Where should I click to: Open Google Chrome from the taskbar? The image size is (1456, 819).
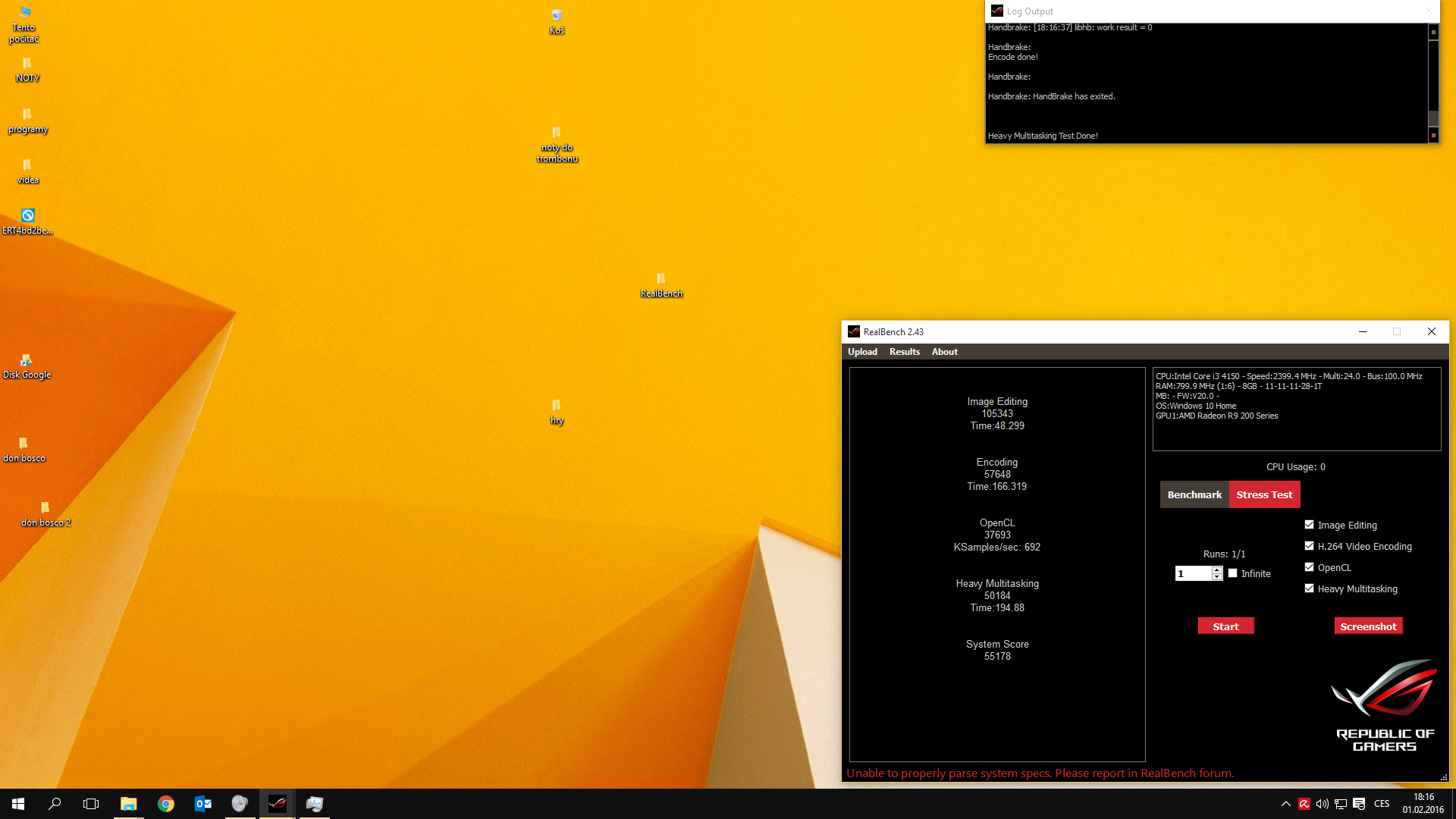point(165,804)
